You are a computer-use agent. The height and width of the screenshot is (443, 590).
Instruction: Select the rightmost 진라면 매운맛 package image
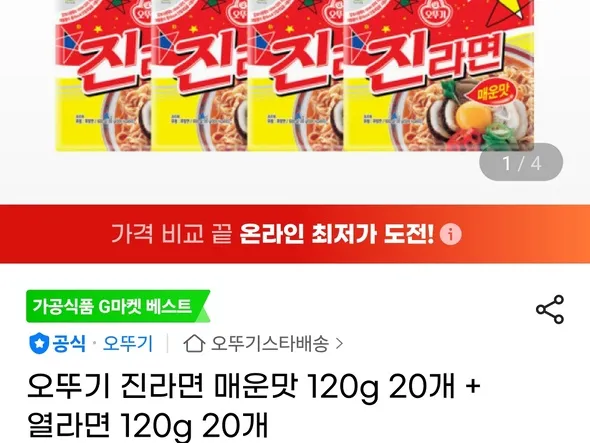pyautogui.click(x=439, y=75)
